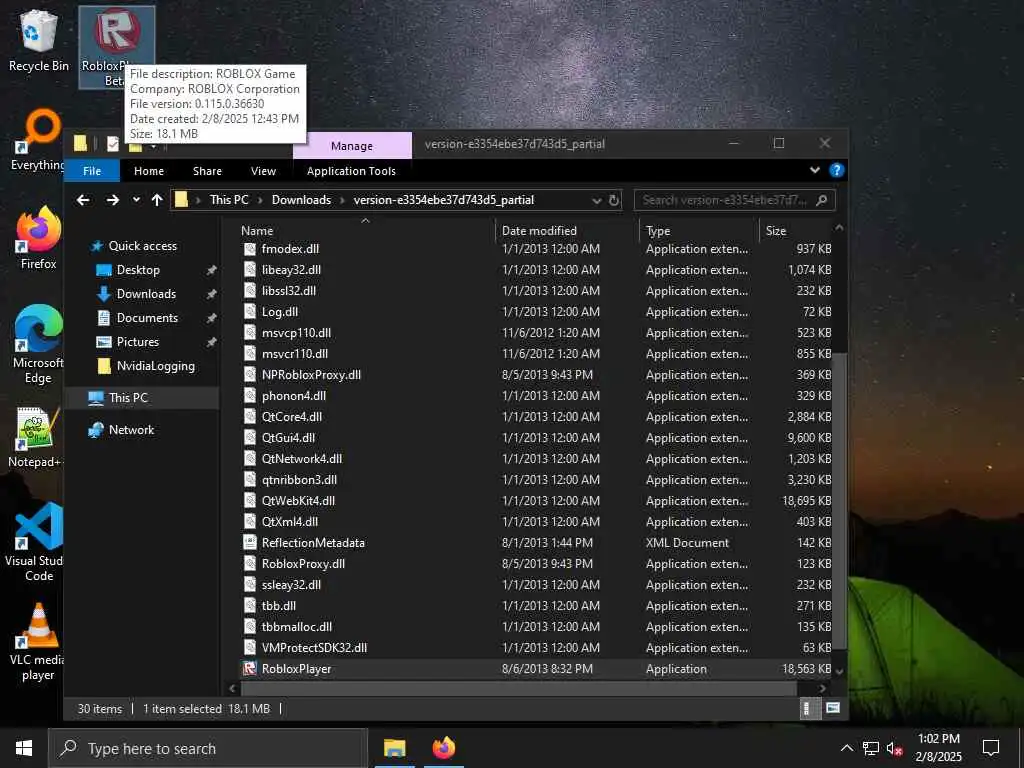
Task: Click the Forward arrow in Explorer
Action: (x=112, y=200)
